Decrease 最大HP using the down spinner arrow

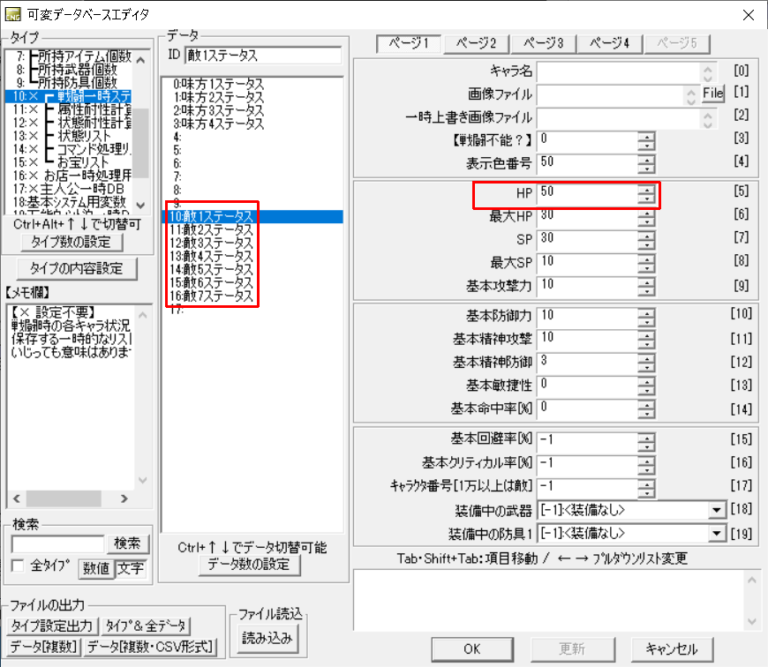pos(647,219)
